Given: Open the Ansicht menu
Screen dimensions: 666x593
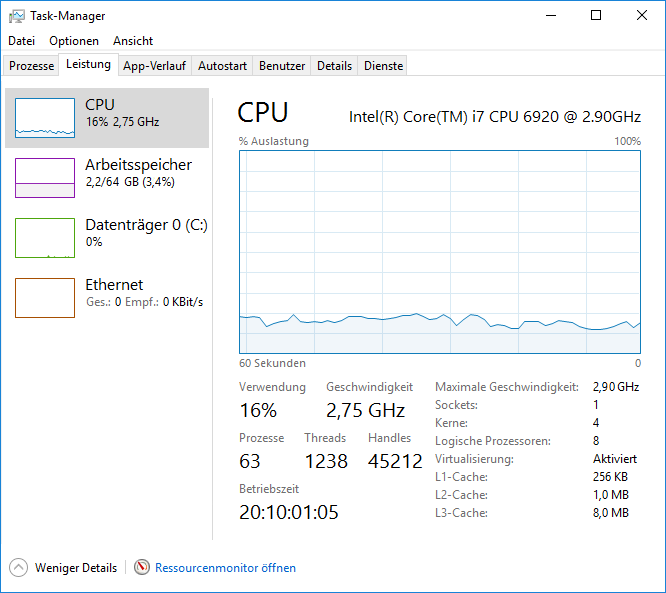Looking at the screenshot, I should tap(133, 41).
